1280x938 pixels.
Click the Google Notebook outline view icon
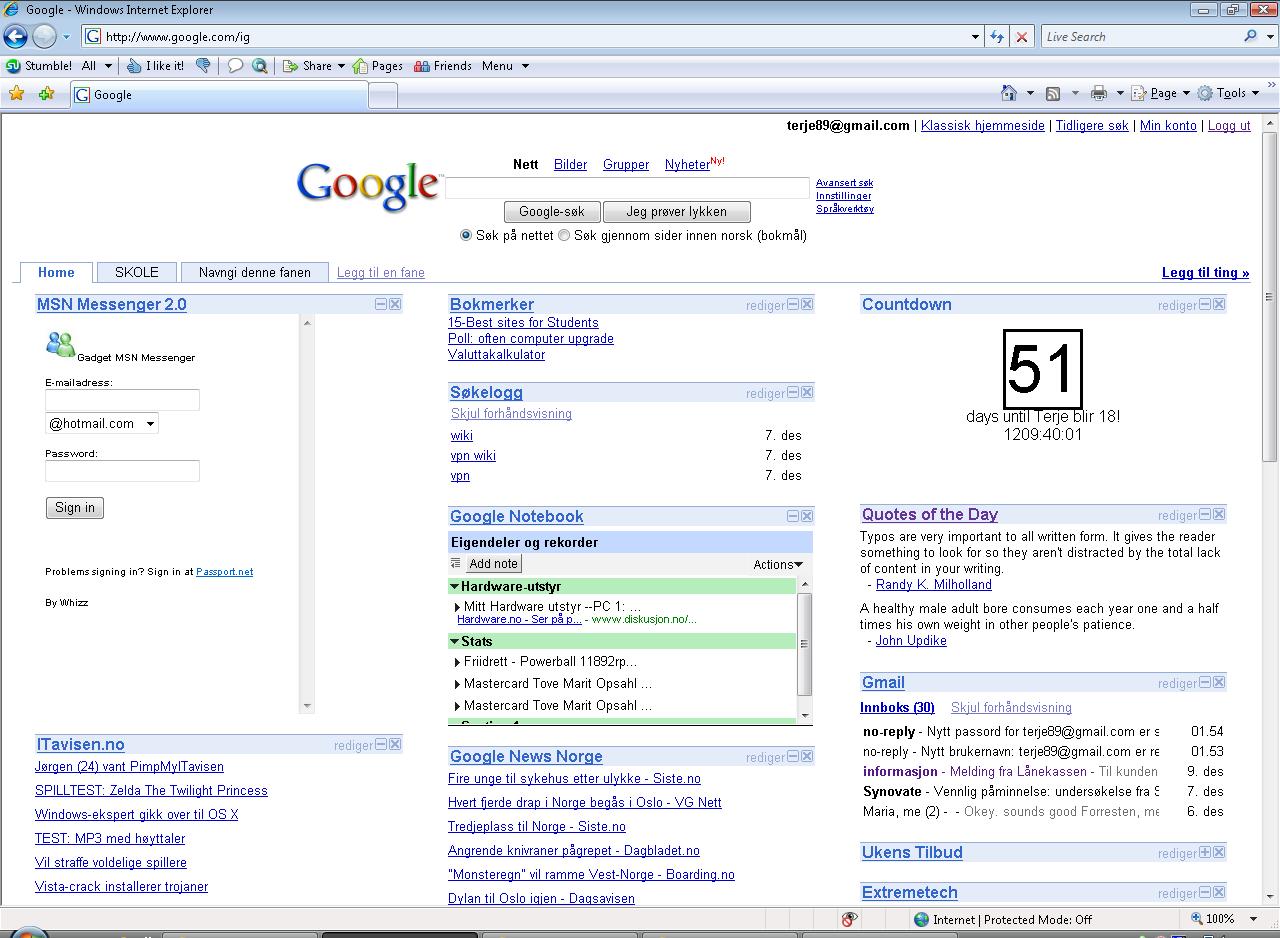click(456, 563)
